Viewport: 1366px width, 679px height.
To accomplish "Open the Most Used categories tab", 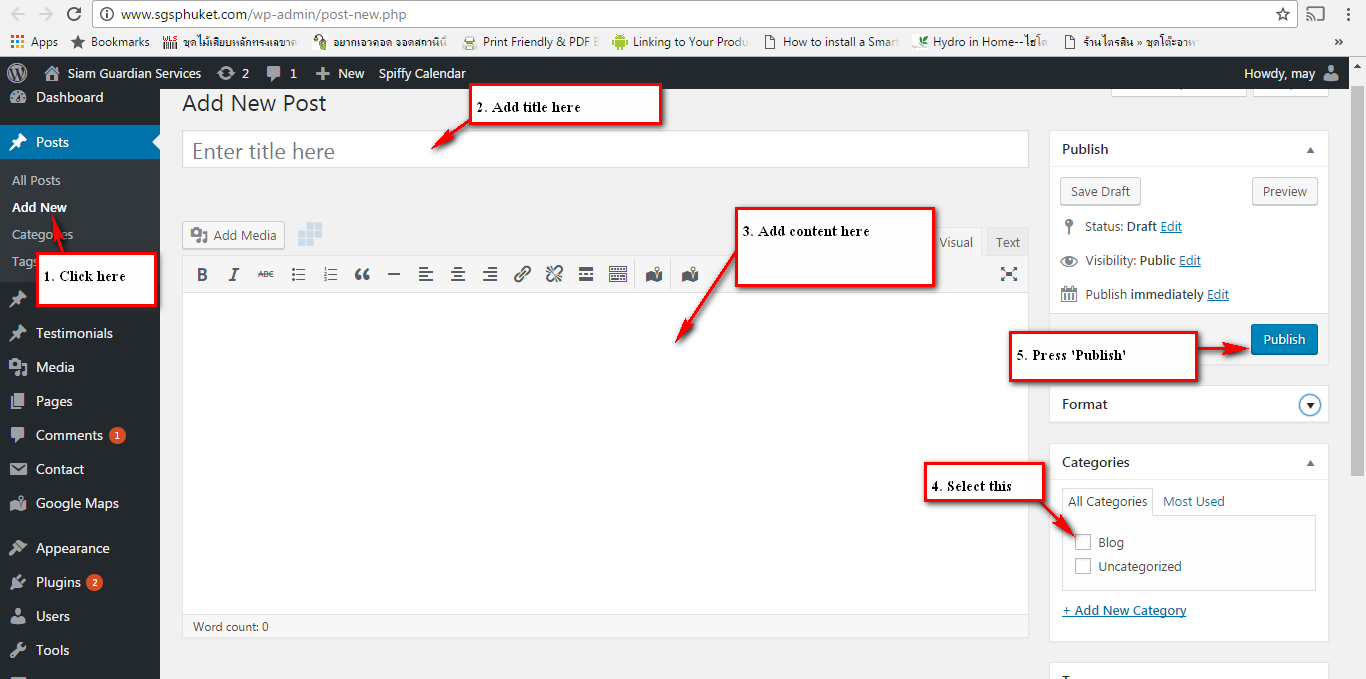I will tap(1193, 501).
